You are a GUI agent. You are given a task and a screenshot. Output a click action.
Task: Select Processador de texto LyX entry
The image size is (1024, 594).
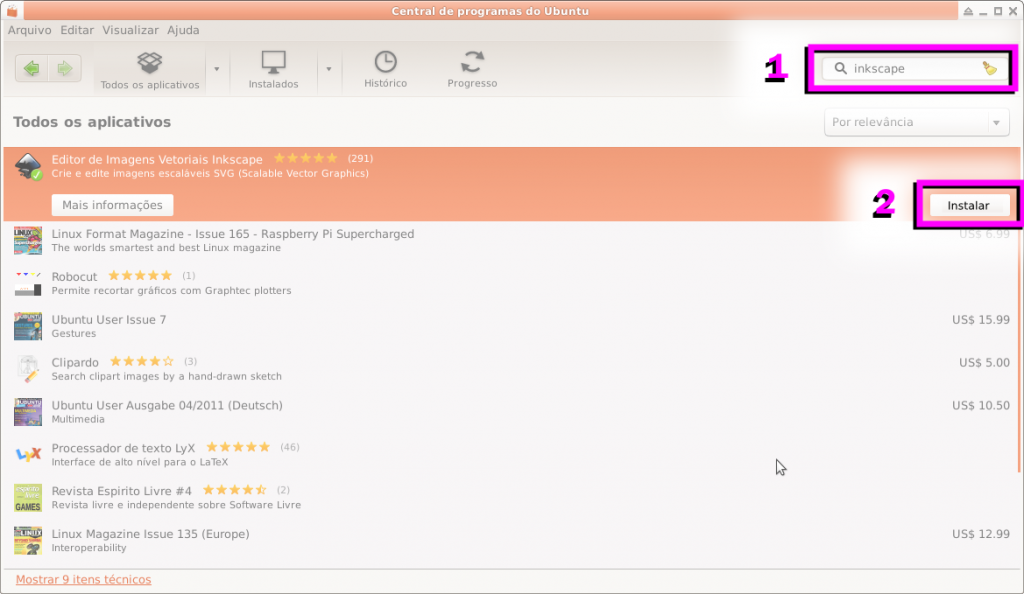512,454
